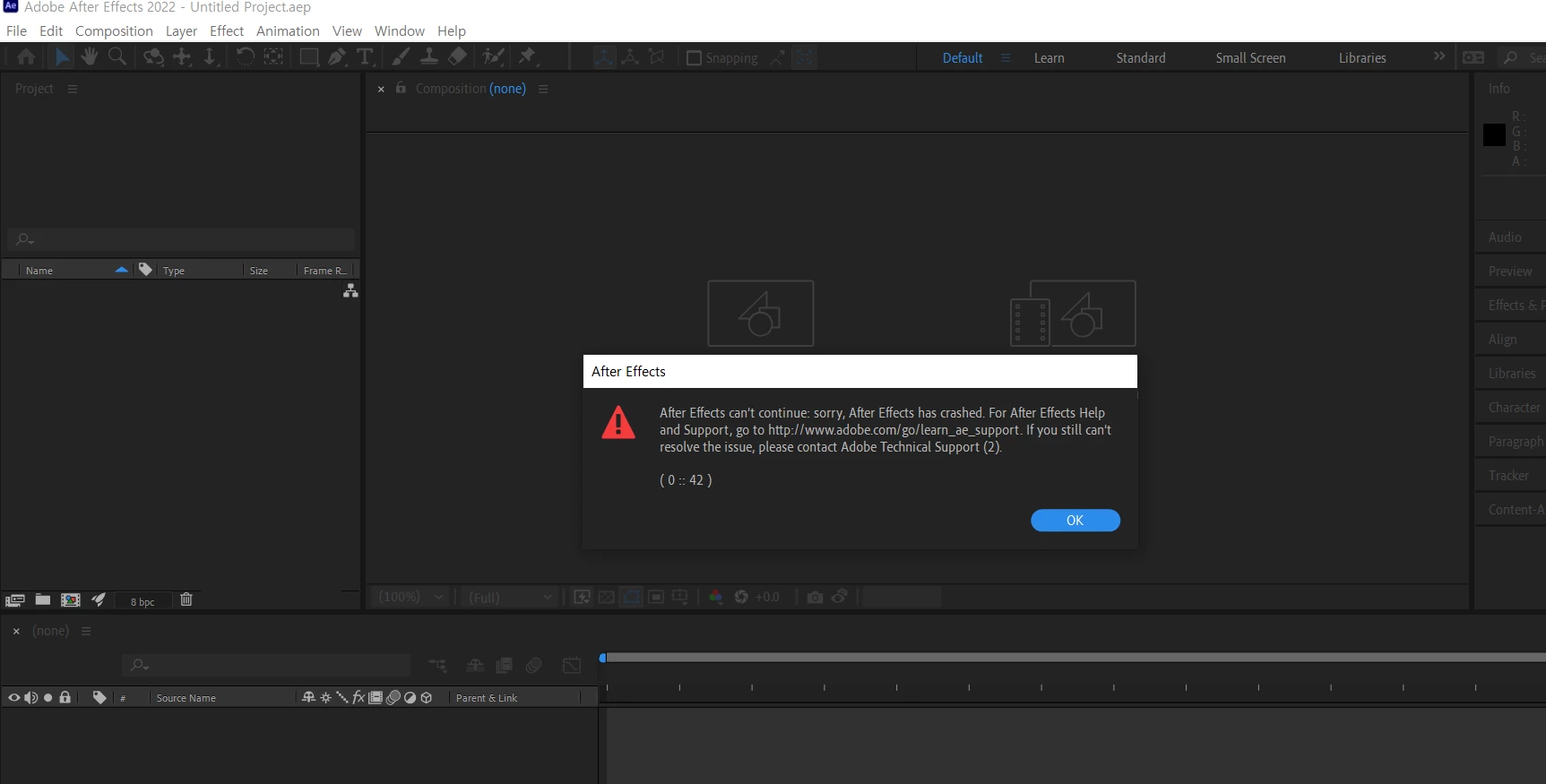The height and width of the screenshot is (784, 1546).
Task: Open the Animation menu
Action: point(288,30)
